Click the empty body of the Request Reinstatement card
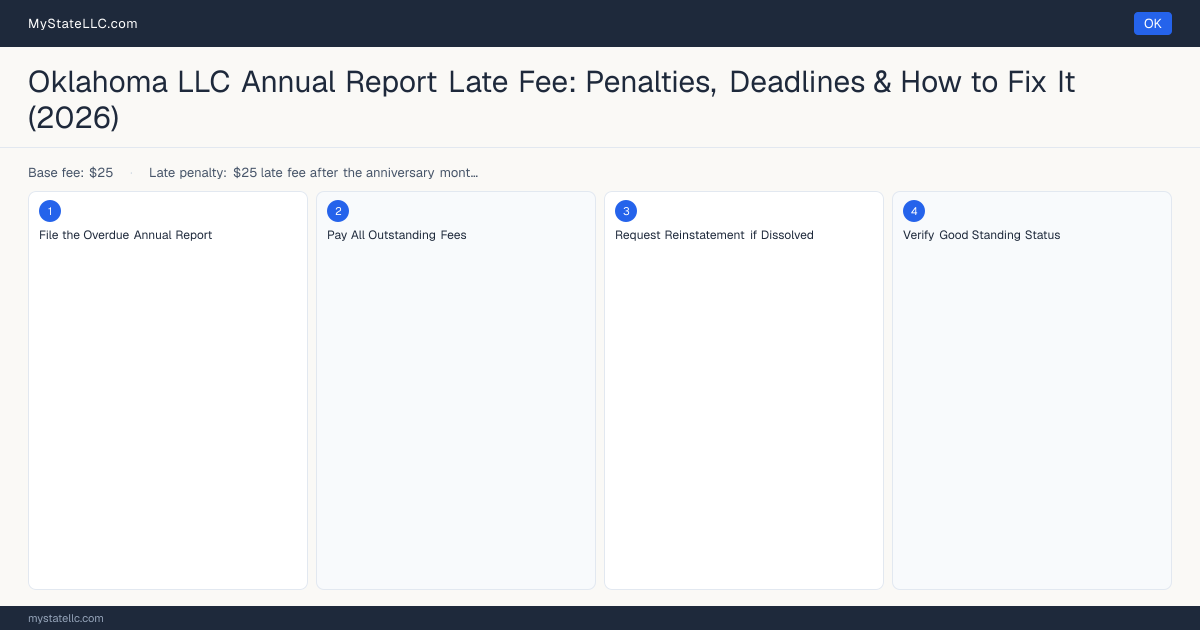Screen dimensions: 1200x630 (x=744, y=415)
